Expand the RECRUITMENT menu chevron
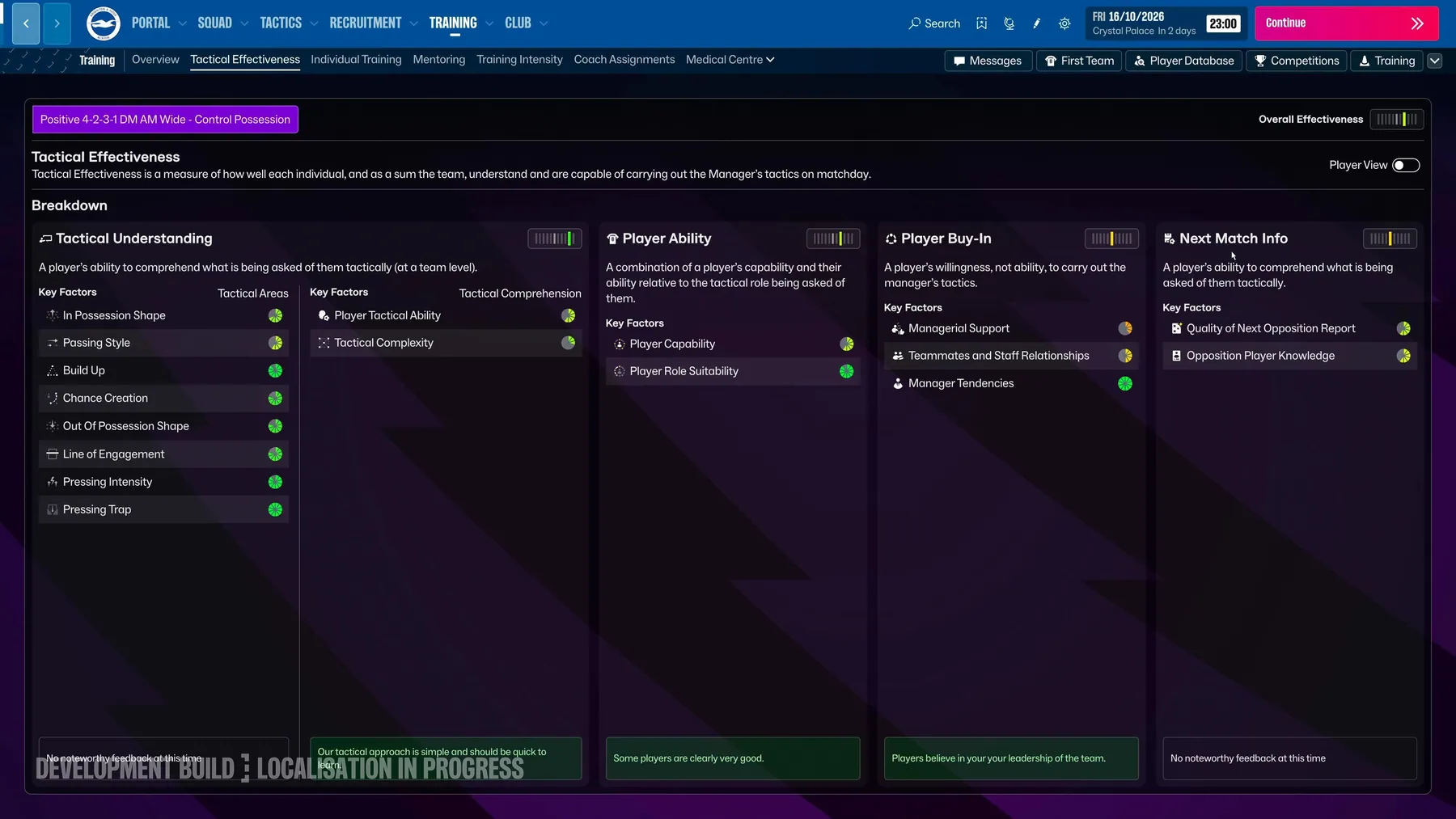 tap(414, 23)
